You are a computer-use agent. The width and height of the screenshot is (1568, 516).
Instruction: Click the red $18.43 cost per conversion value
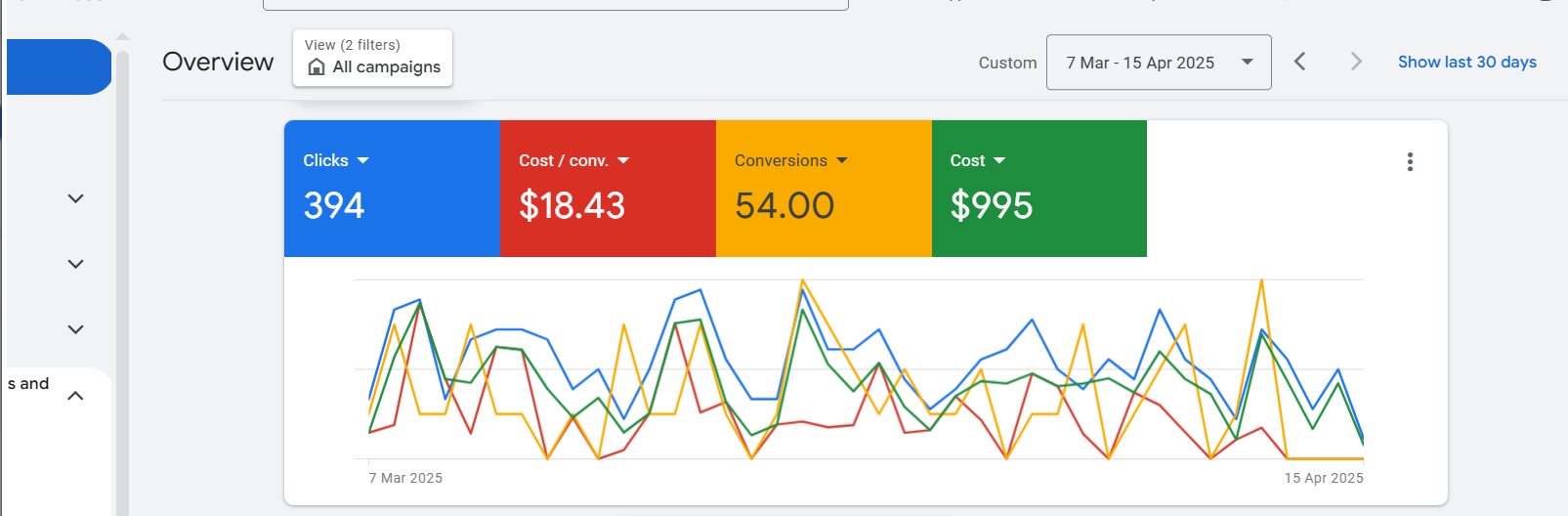[572, 206]
